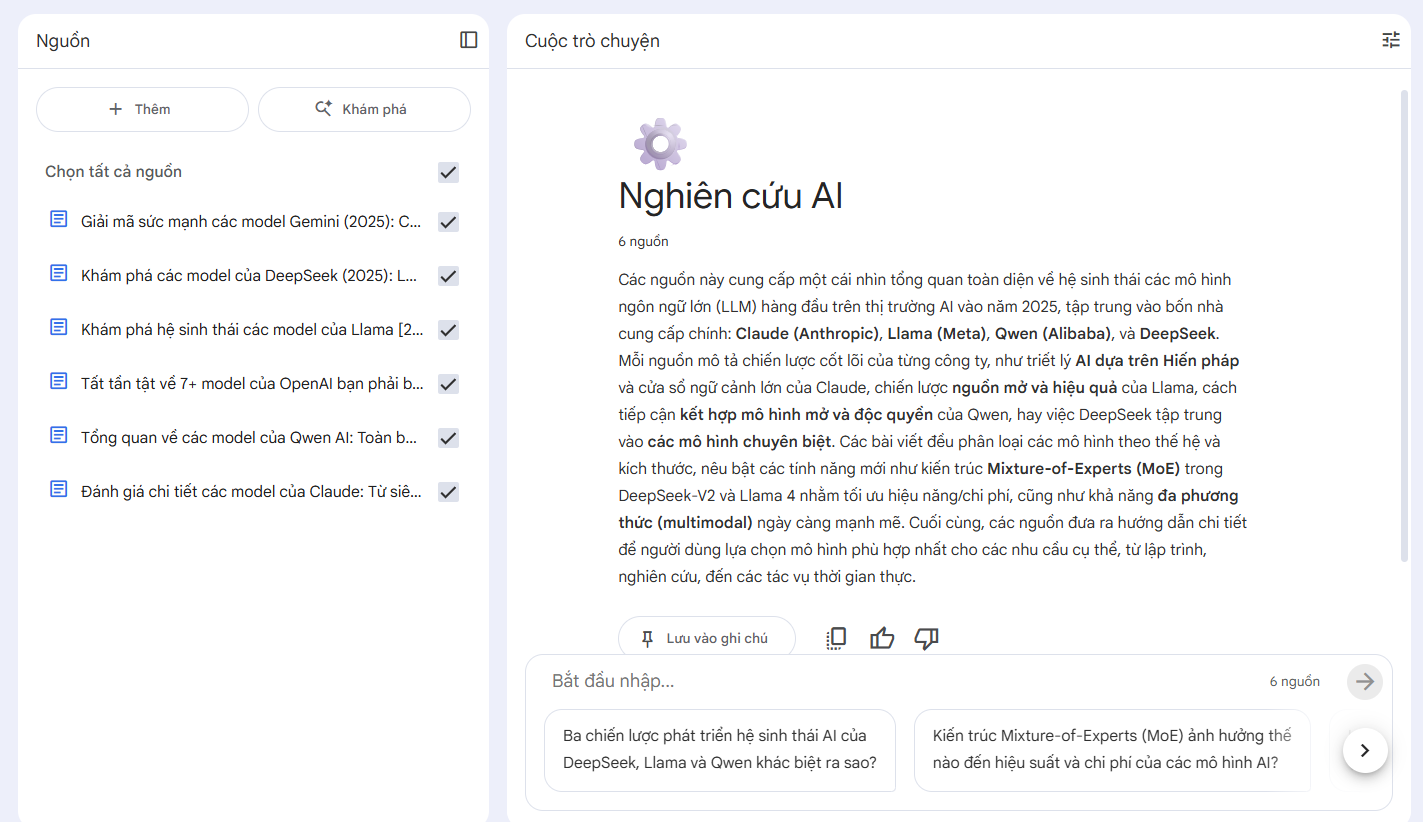
Task: Copy the AI summary using the copy icon
Action: click(836, 637)
